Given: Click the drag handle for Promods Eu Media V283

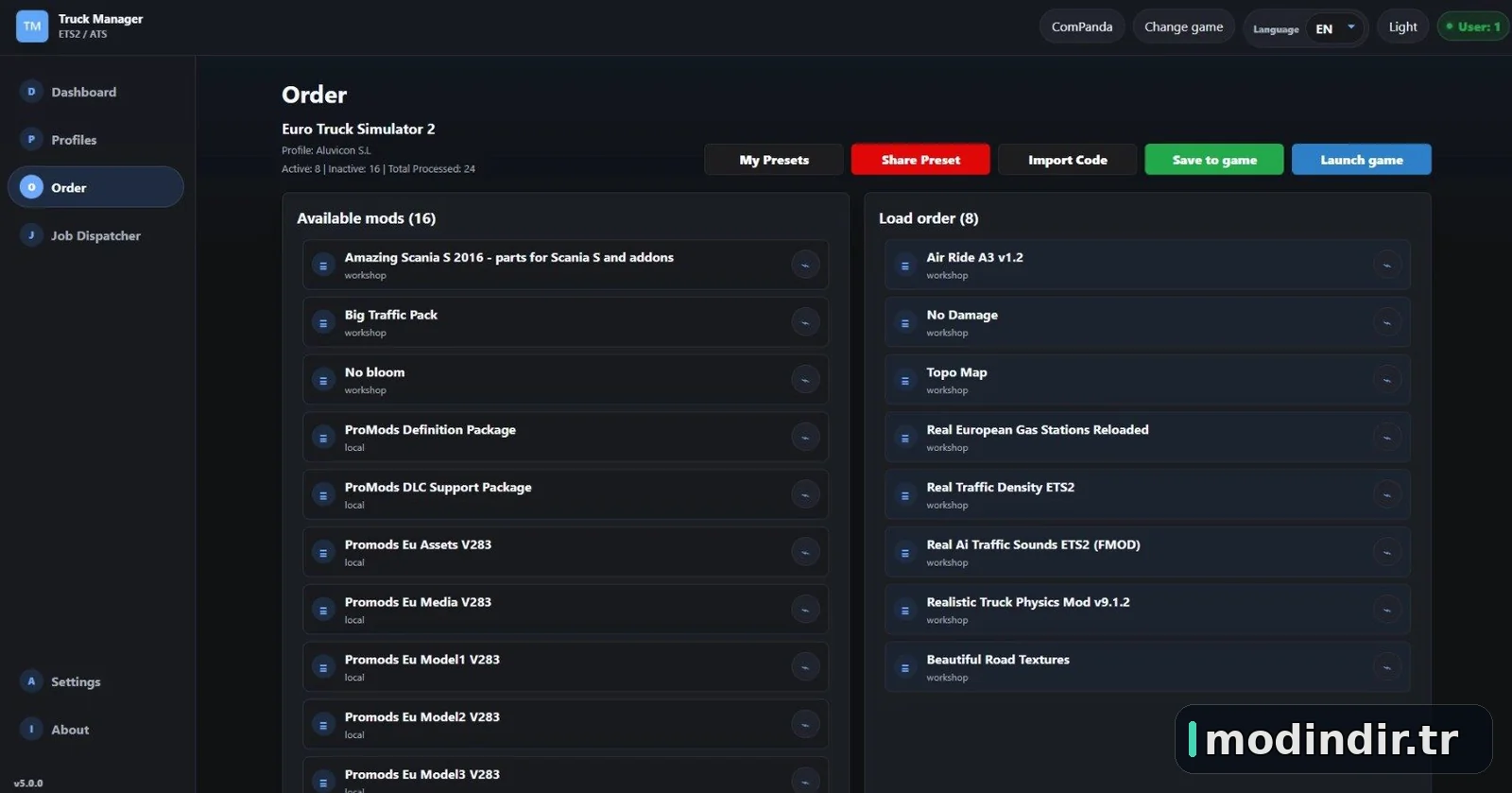Looking at the screenshot, I should [323, 611].
